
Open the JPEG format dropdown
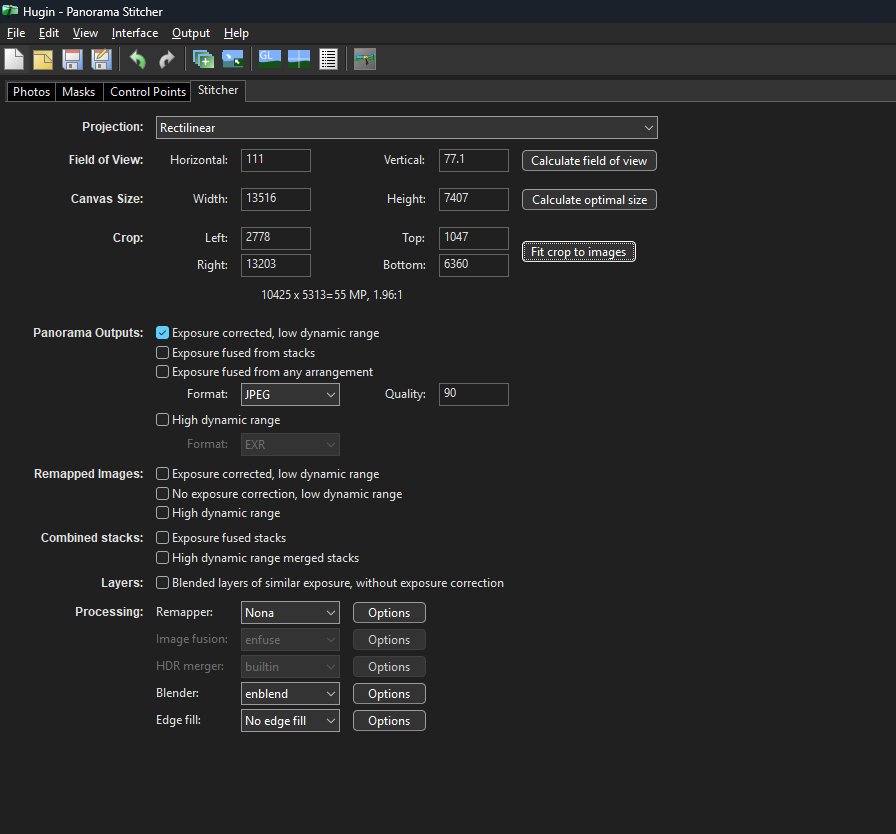coord(290,395)
